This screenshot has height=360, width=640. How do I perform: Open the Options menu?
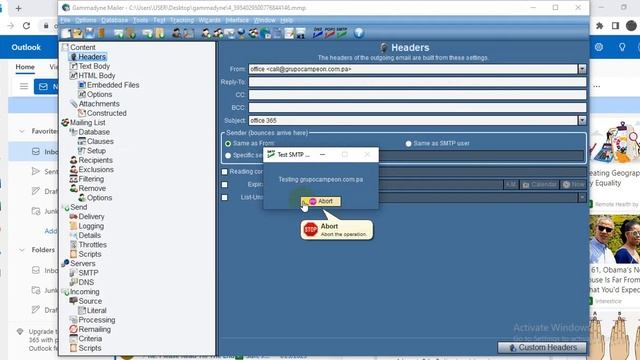[x=85, y=20]
